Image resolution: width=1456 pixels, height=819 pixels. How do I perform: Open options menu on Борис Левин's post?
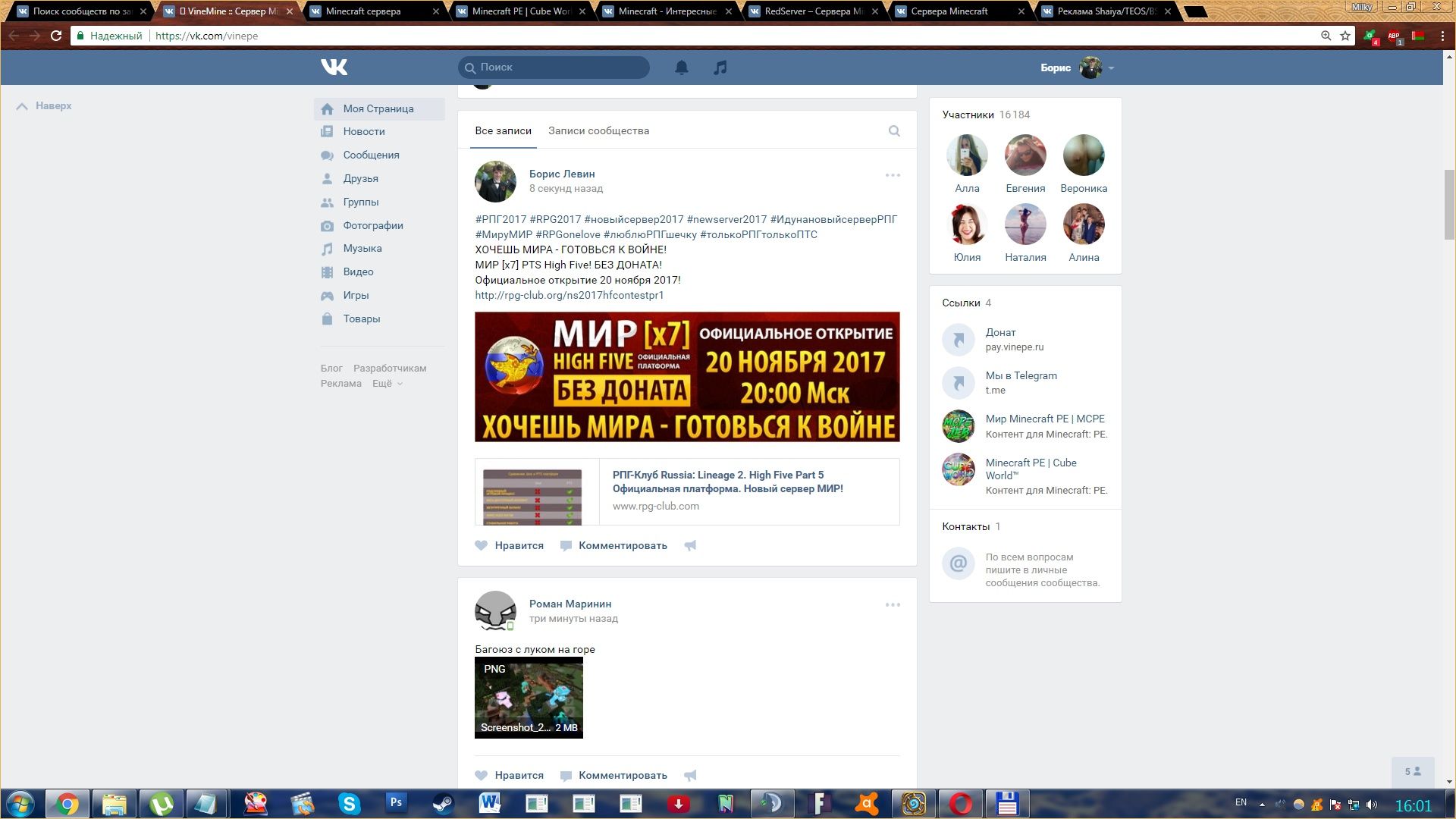tap(893, 175)
